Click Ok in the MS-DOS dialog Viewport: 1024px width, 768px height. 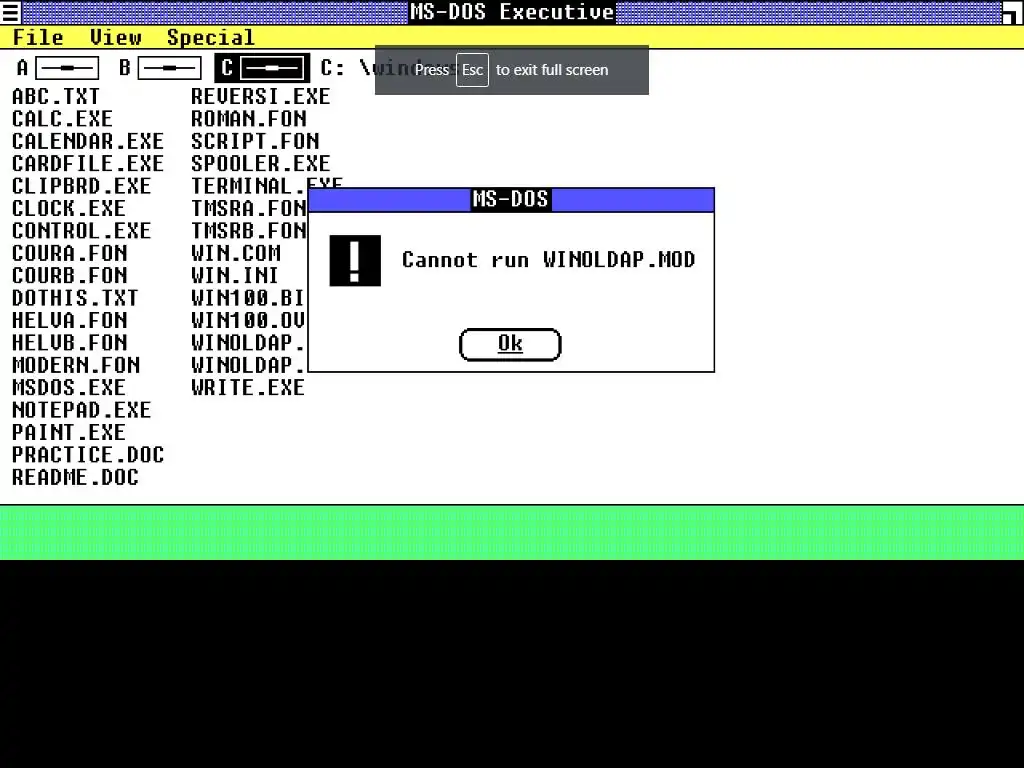[x=510, y=344]
